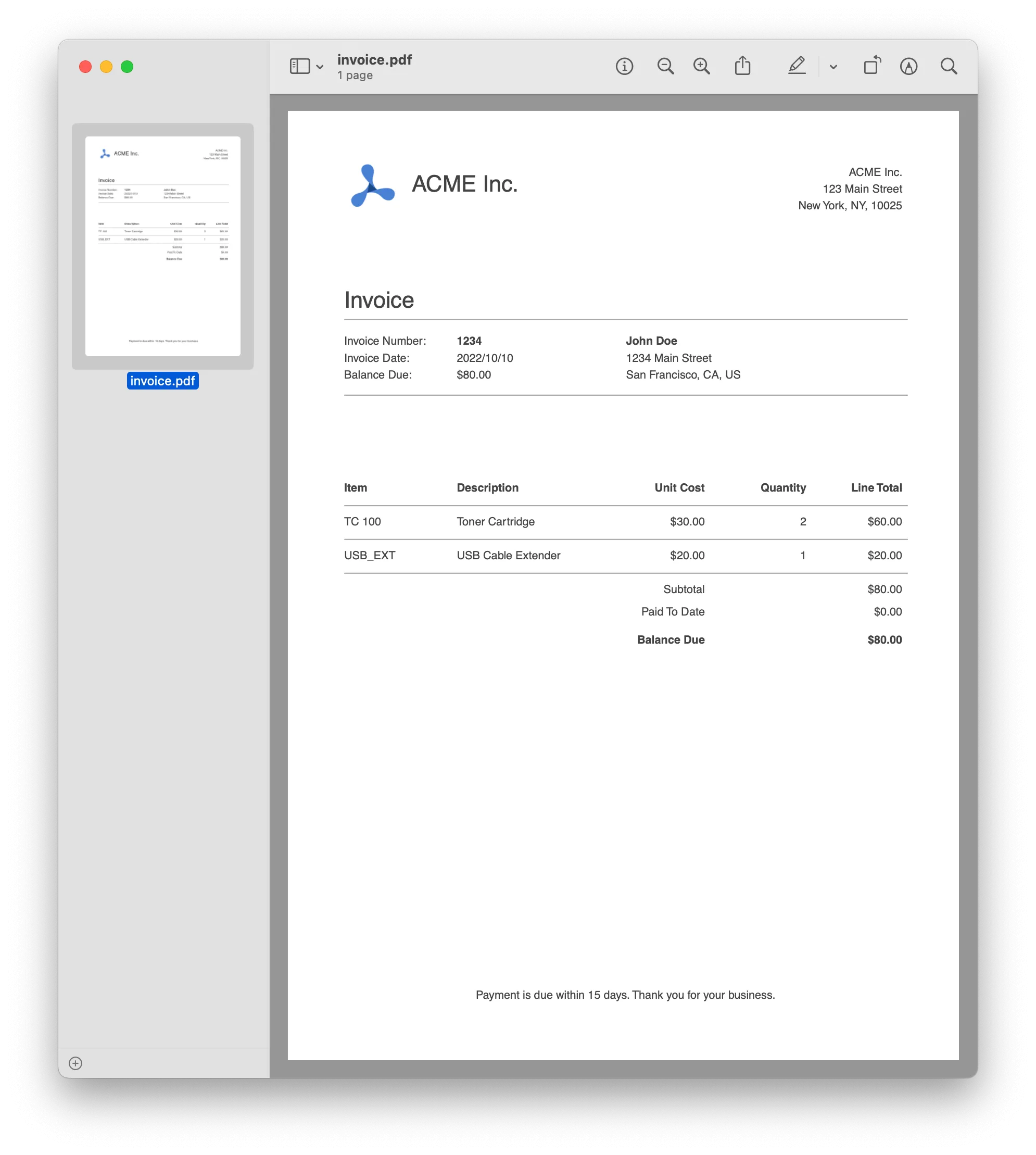
Task: Enter full screen with the green button
Action: coord(127,67)
